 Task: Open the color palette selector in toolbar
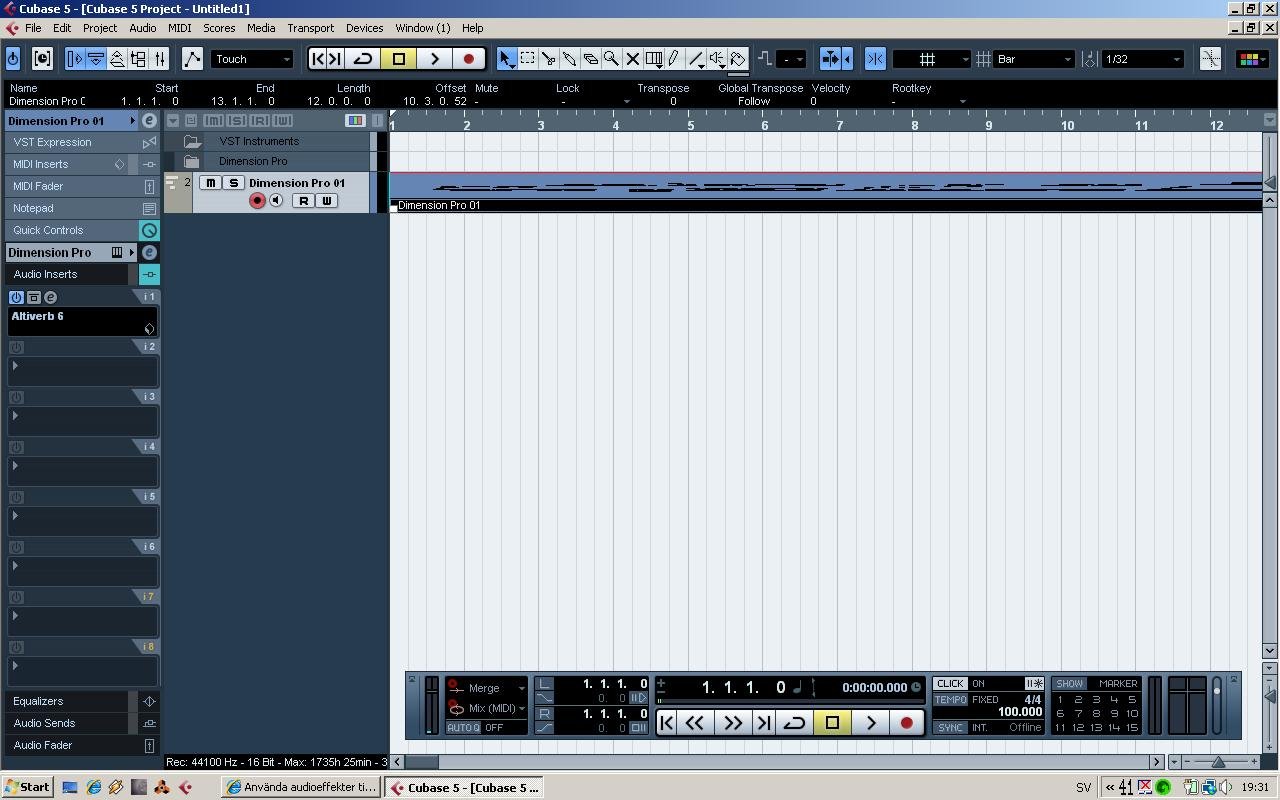pyautogui.click(x=1250, y=59)
